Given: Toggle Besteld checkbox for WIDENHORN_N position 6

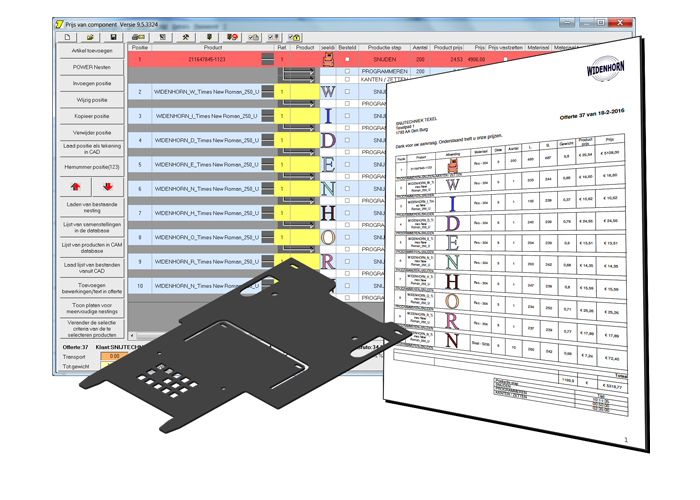Looking at the screenshot, I should (x=347, y=188).
